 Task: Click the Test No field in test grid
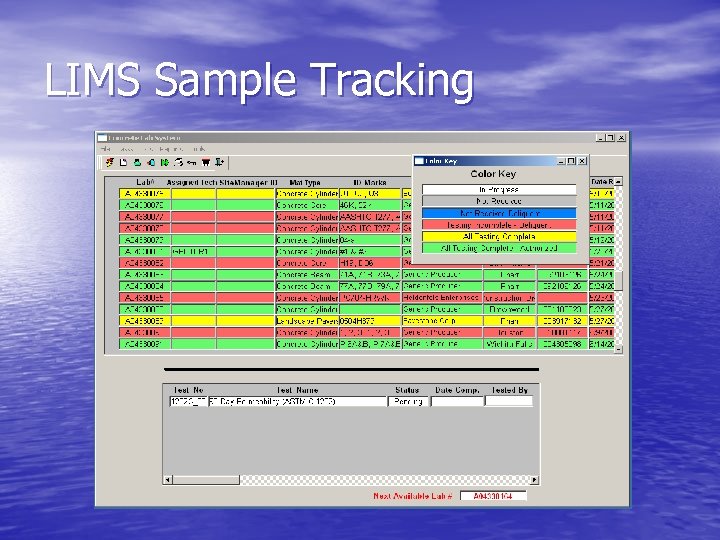[188, 401]
